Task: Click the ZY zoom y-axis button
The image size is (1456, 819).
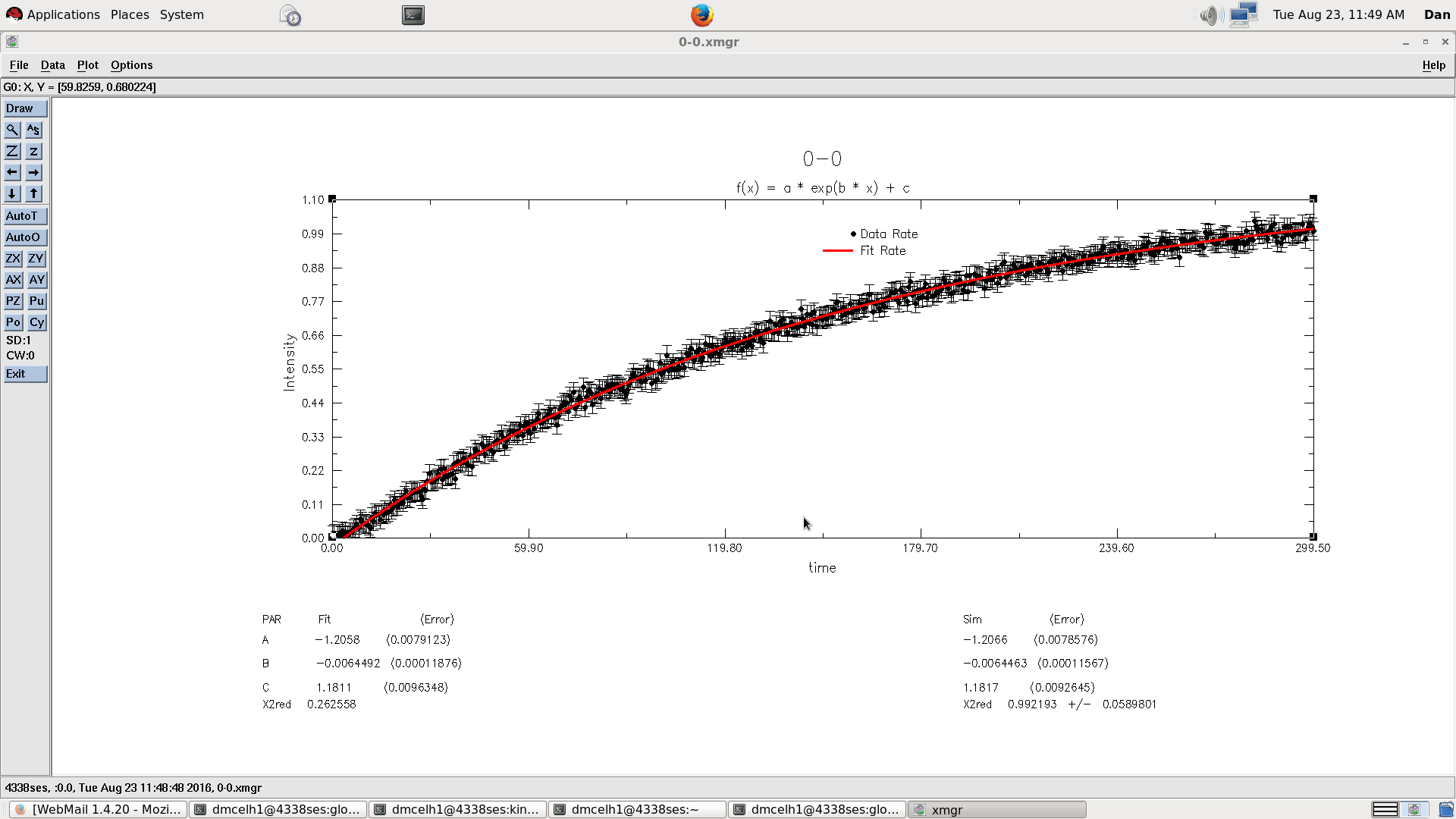Action: [36, 259]
